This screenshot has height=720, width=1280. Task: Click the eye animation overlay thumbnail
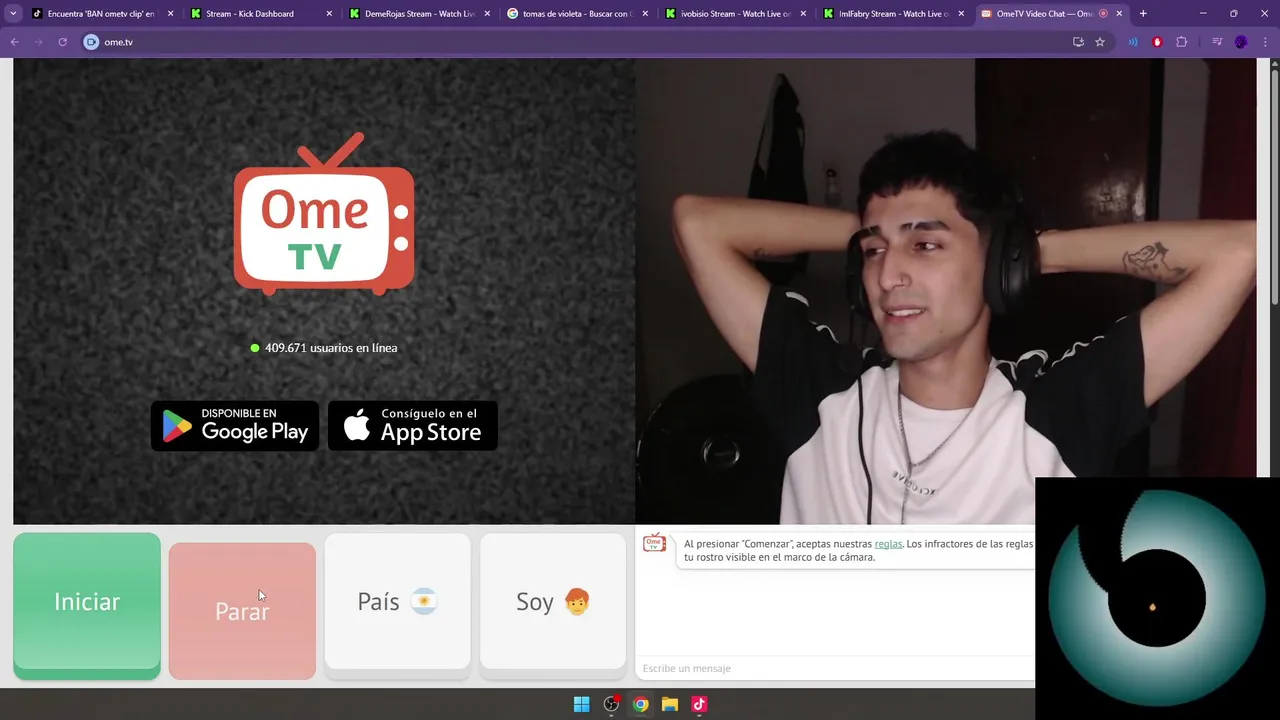pos(1157,598)
